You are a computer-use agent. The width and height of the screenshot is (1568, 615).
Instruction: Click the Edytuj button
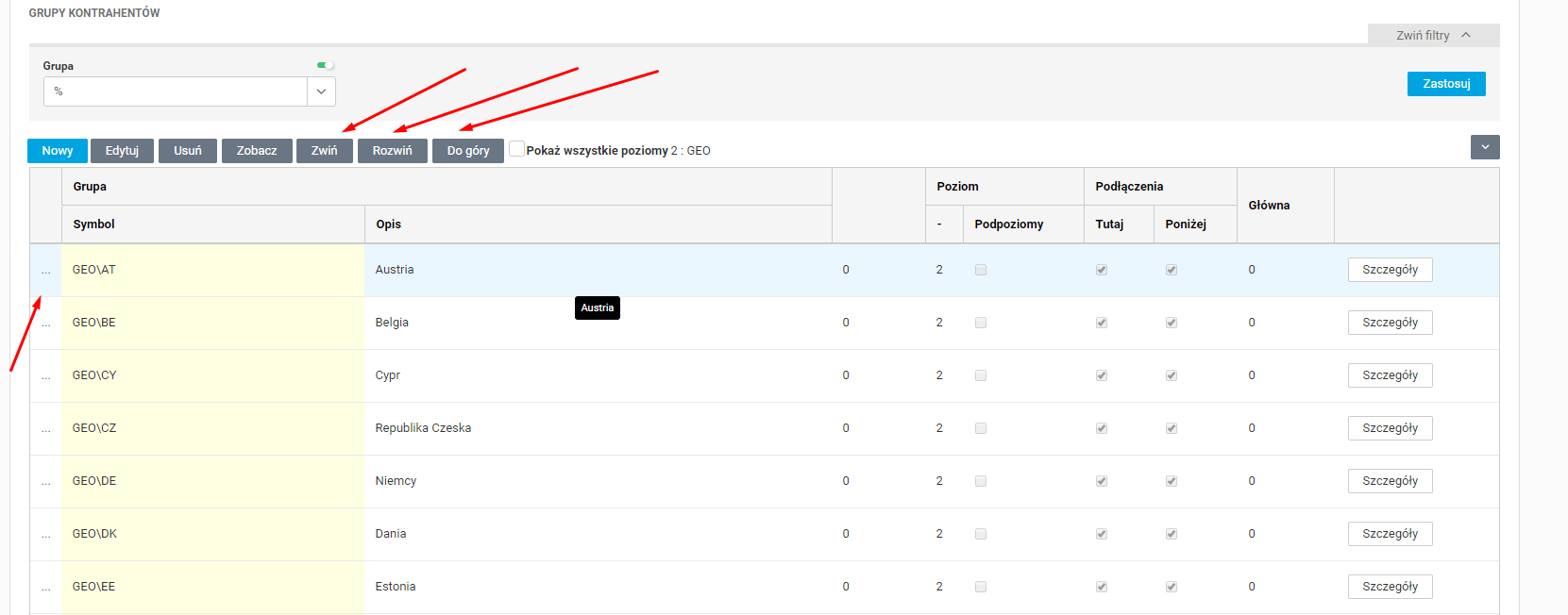(x=122, y=151)
